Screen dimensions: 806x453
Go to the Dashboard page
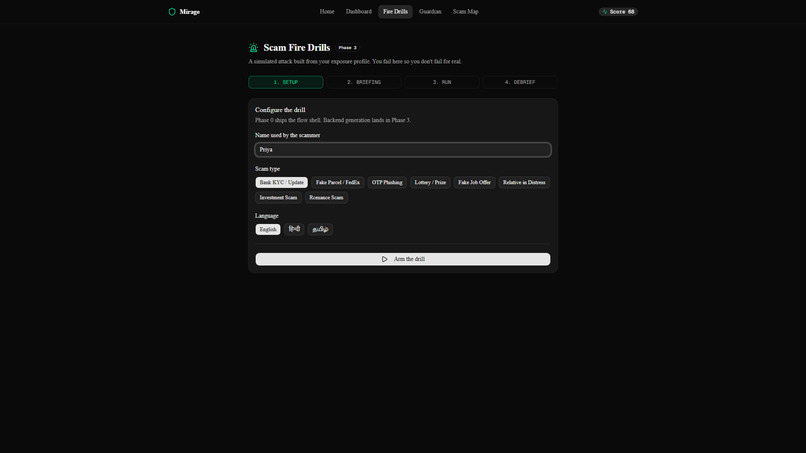(359, 12)
